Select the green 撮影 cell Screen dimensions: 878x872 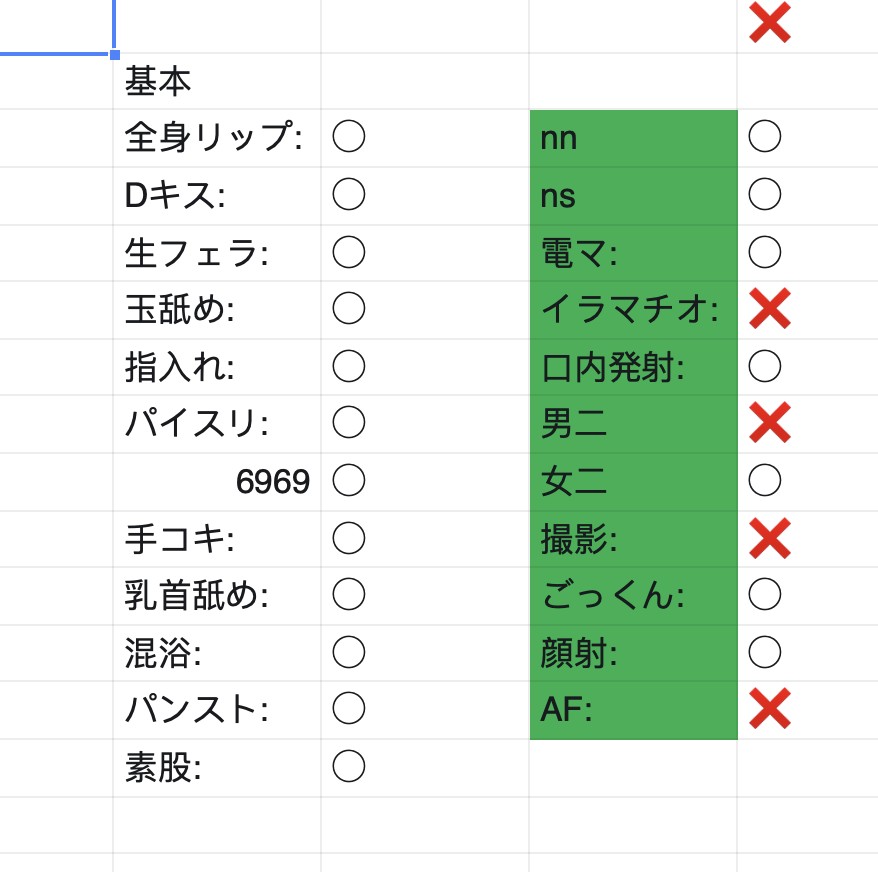[633, 539]
